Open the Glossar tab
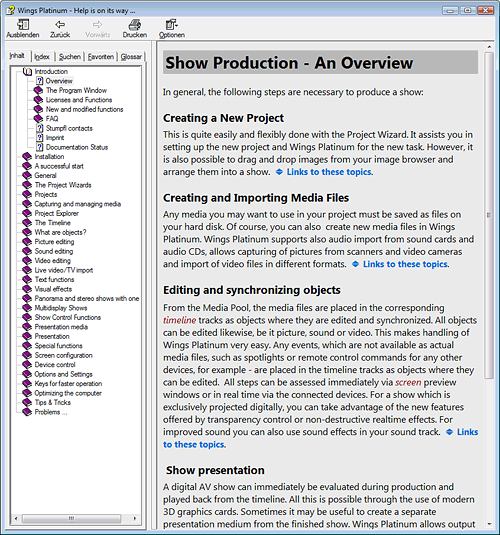 (131, 57)
